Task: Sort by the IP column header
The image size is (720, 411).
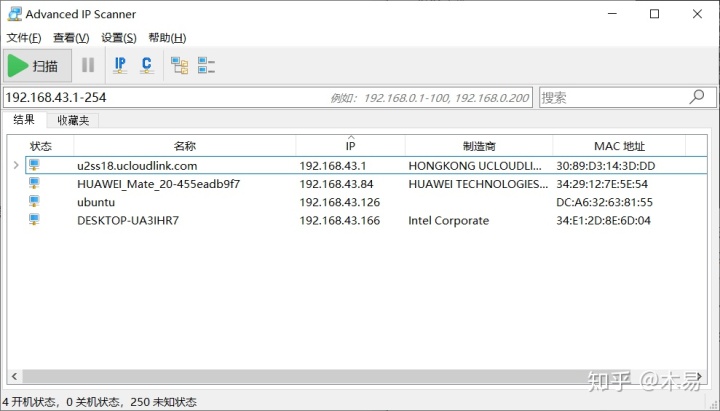Action: [x=350, y=146]
